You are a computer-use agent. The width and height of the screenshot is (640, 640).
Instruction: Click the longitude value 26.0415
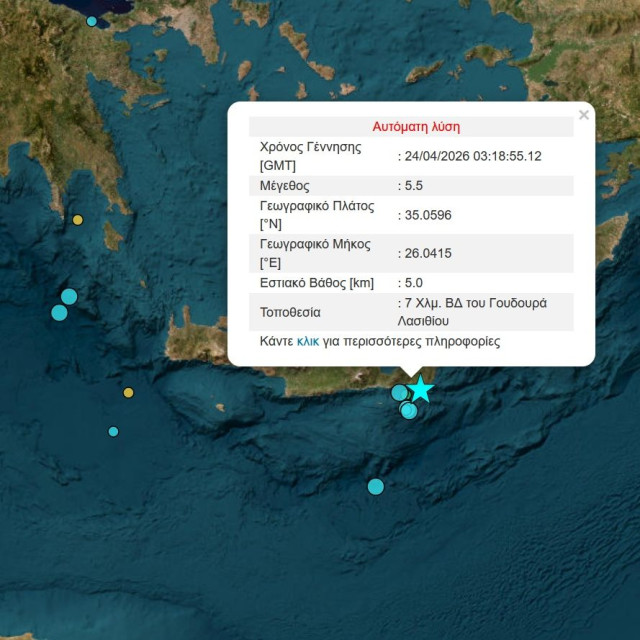(426, 253)
